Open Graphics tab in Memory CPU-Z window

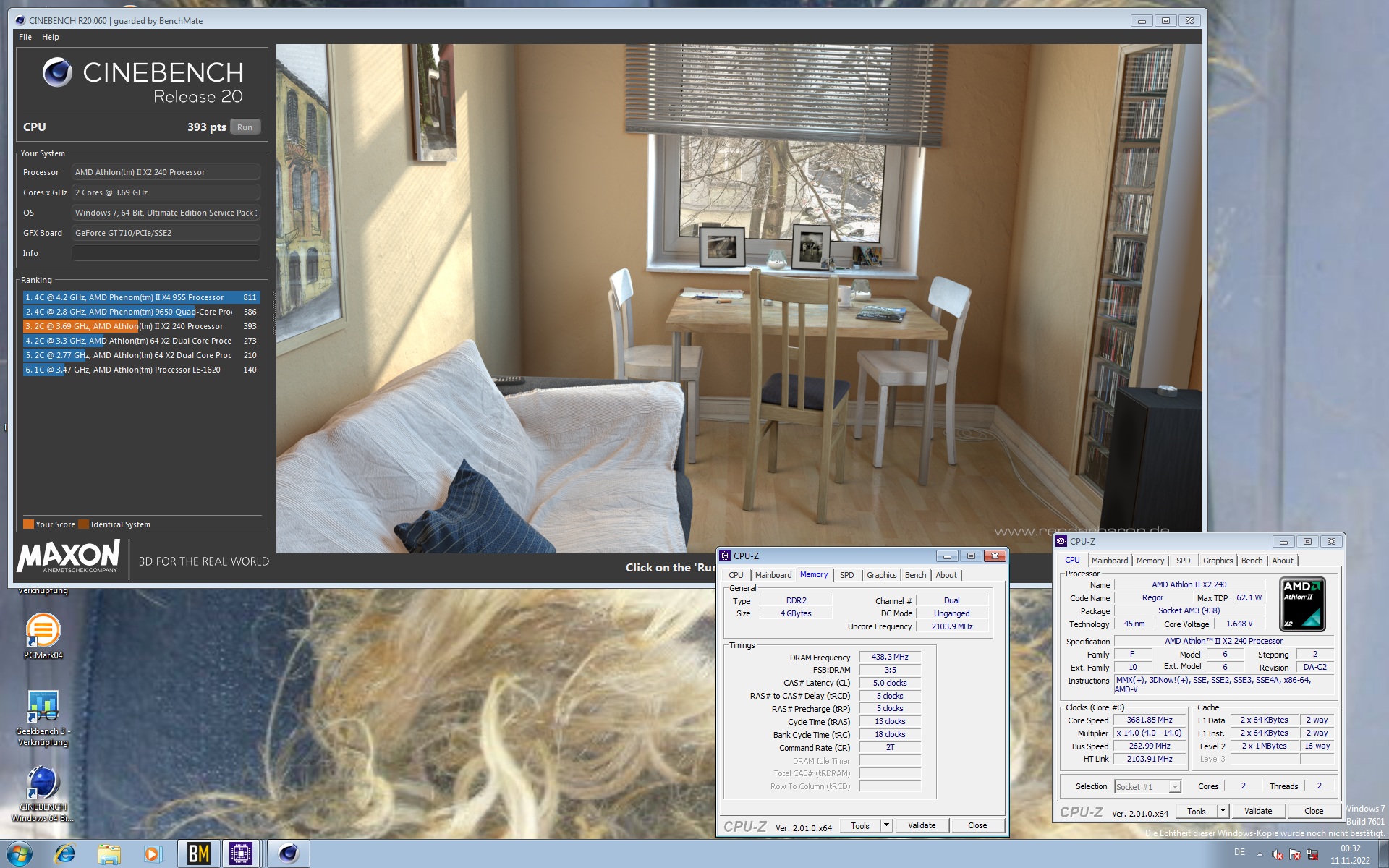point(881,575)
